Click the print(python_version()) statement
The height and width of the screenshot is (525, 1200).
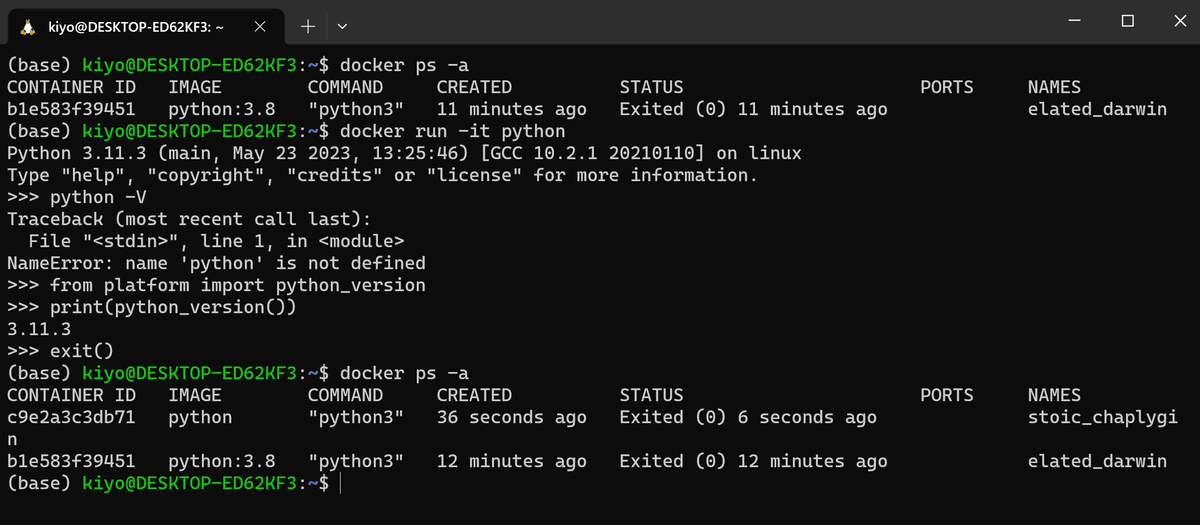click(x=173, y=308)
